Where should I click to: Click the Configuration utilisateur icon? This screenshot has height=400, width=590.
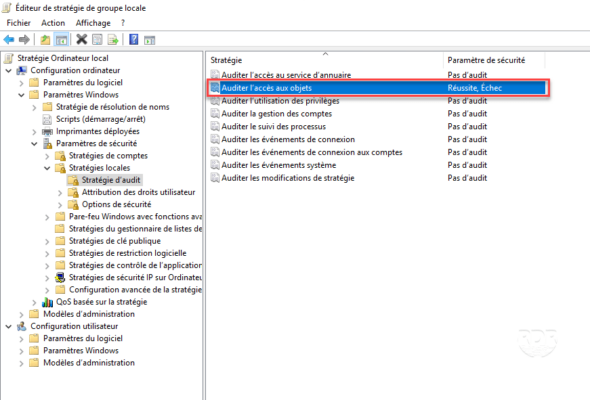pos(22,326)
